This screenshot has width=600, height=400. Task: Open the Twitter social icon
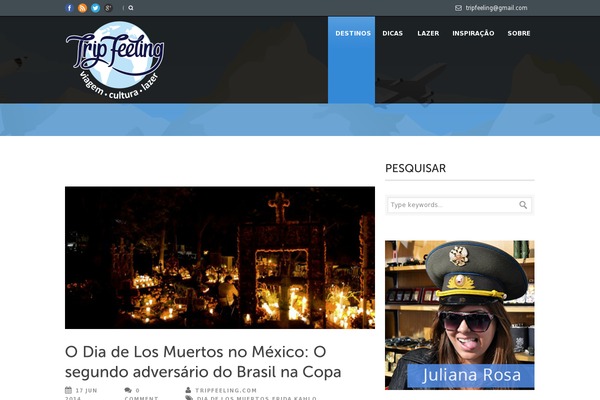point(95,8)
